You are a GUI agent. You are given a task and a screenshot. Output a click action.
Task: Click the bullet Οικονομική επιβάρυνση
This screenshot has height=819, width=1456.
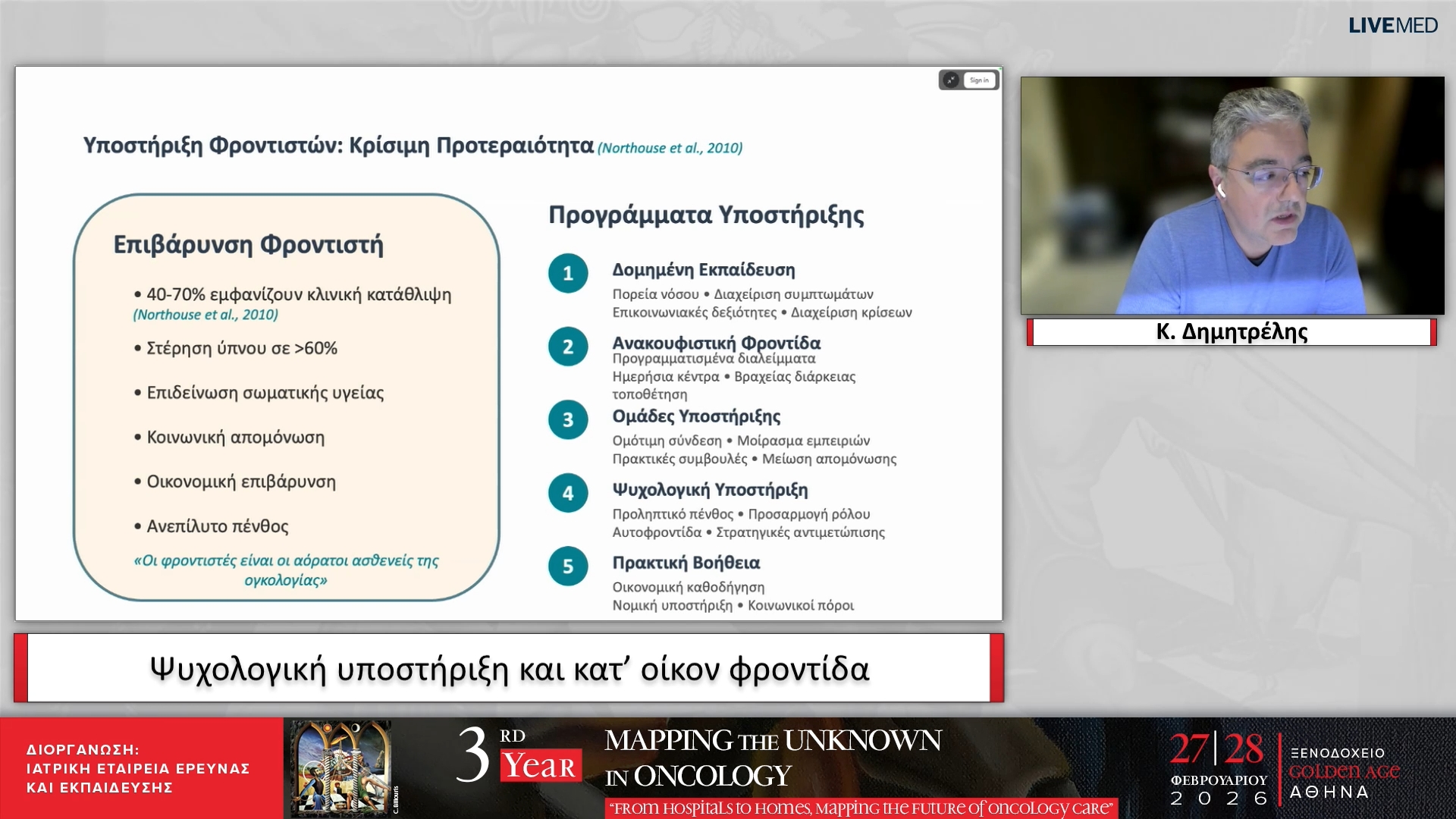coord(234,482)
